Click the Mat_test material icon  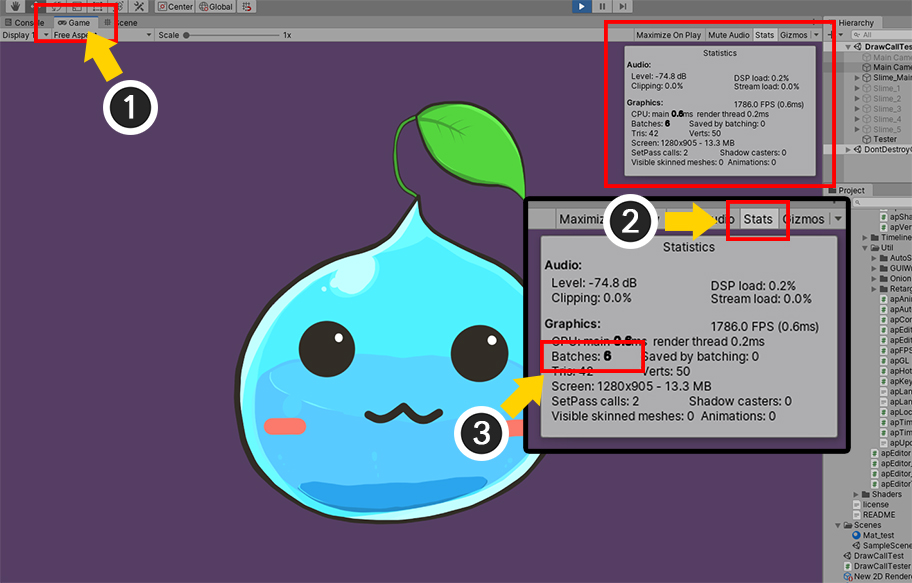point(856,535)
